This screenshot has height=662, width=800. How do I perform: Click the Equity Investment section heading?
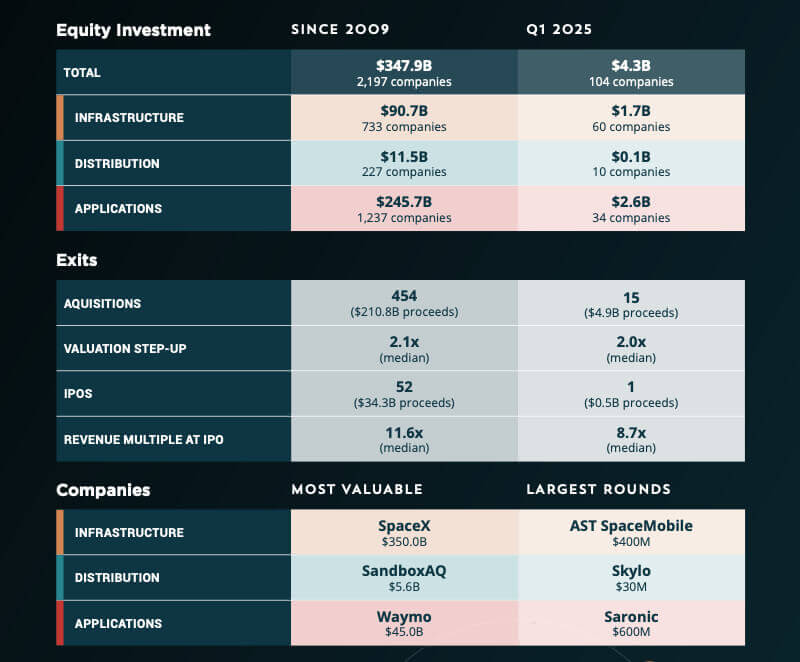tap(133, 30)
